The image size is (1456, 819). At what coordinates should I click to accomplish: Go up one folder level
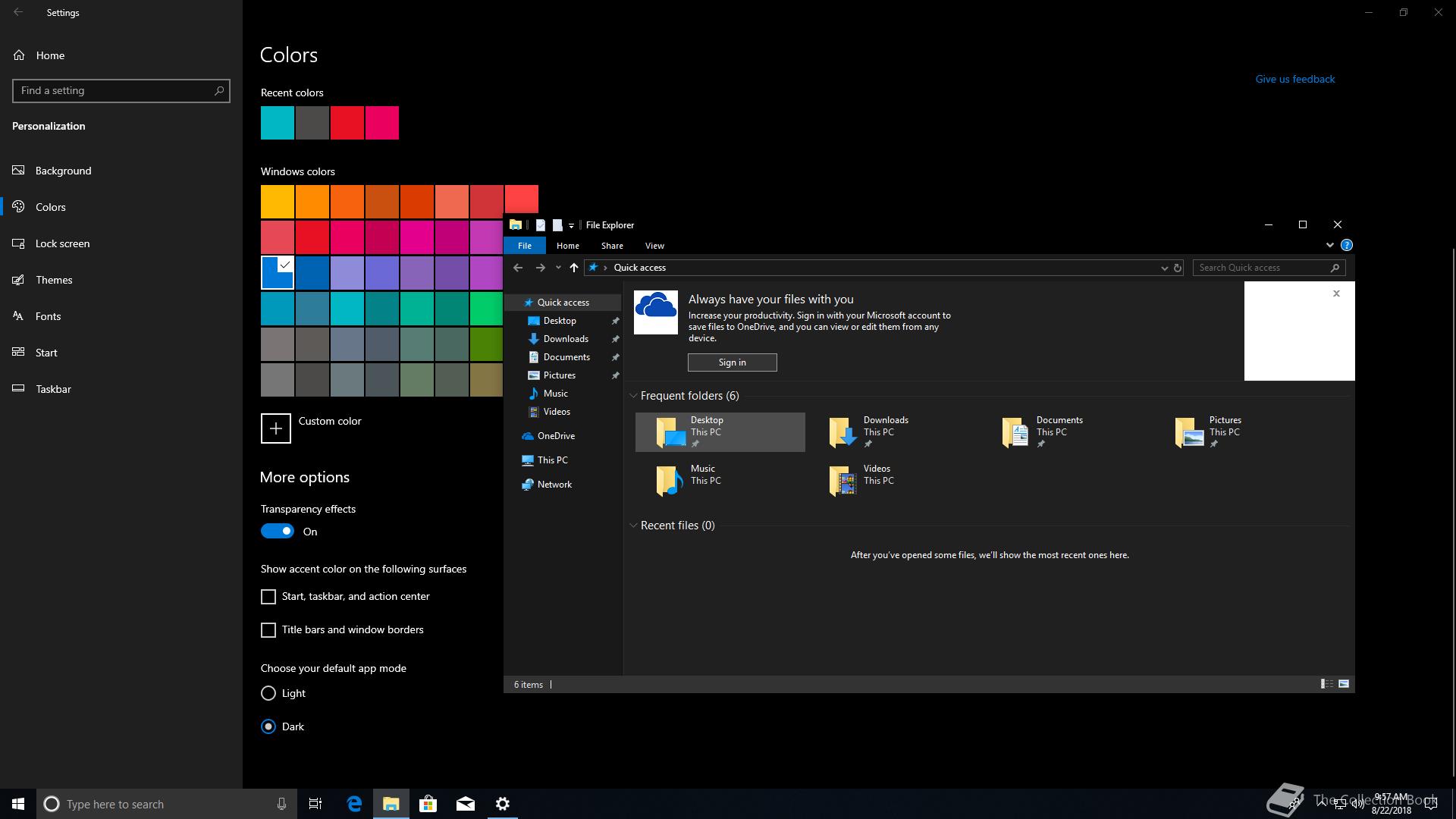click(574, 268)
